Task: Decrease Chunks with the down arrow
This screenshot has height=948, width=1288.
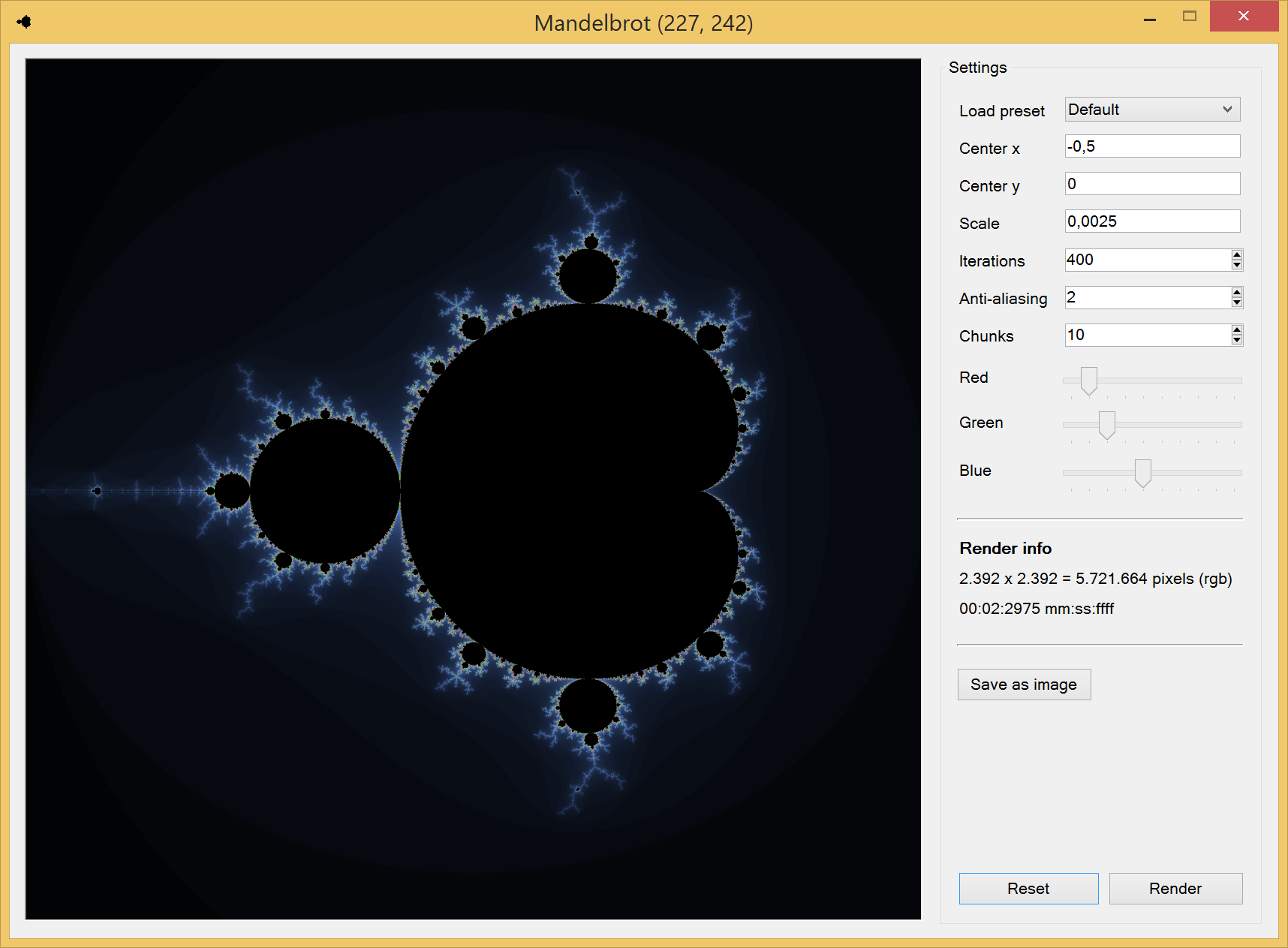Action: [1237, 340]
